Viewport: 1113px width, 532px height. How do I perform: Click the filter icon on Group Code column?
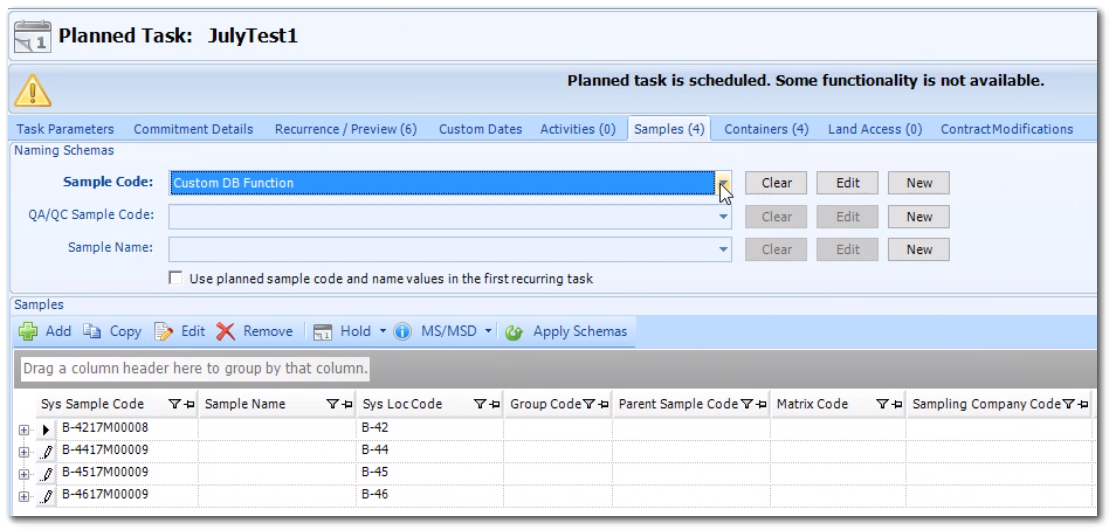(x=588, y=404)
